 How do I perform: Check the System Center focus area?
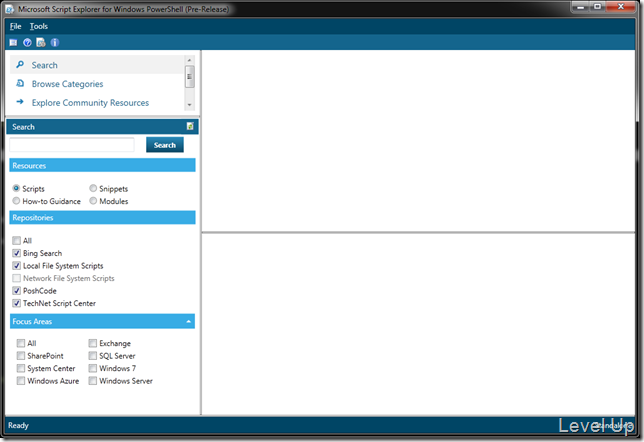[21, 368]
